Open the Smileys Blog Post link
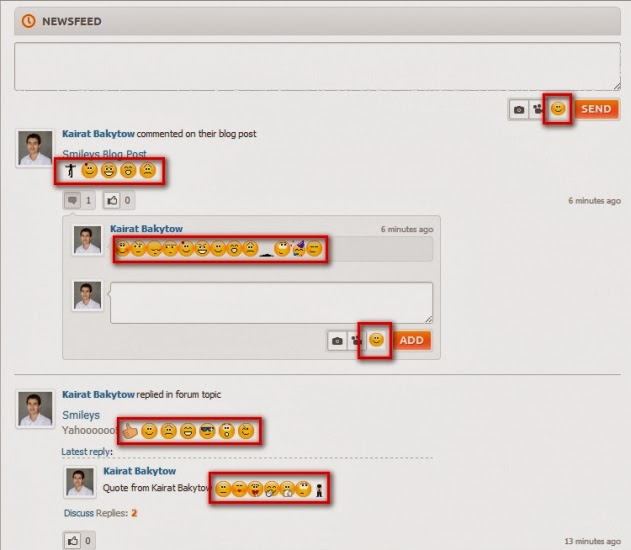The image size is (631, 550). [x=104, y=154]
